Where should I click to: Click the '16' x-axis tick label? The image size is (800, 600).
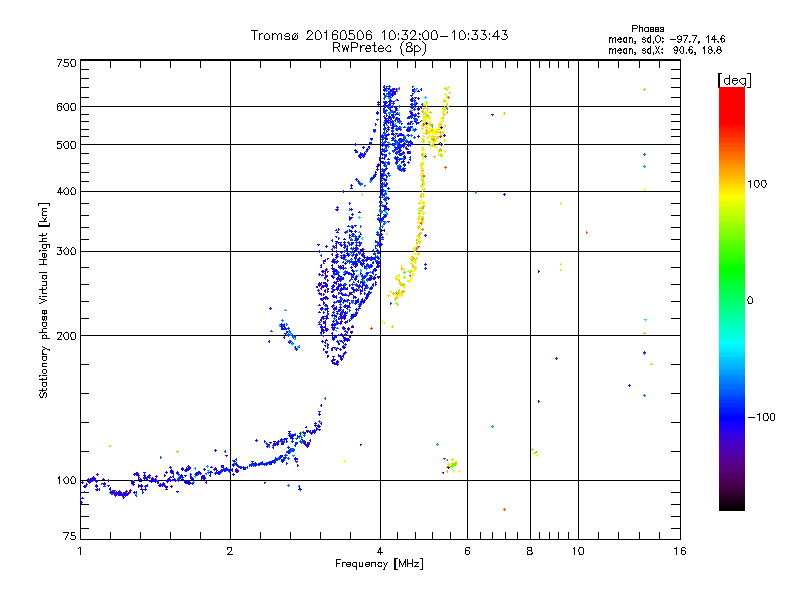[680, 551]
